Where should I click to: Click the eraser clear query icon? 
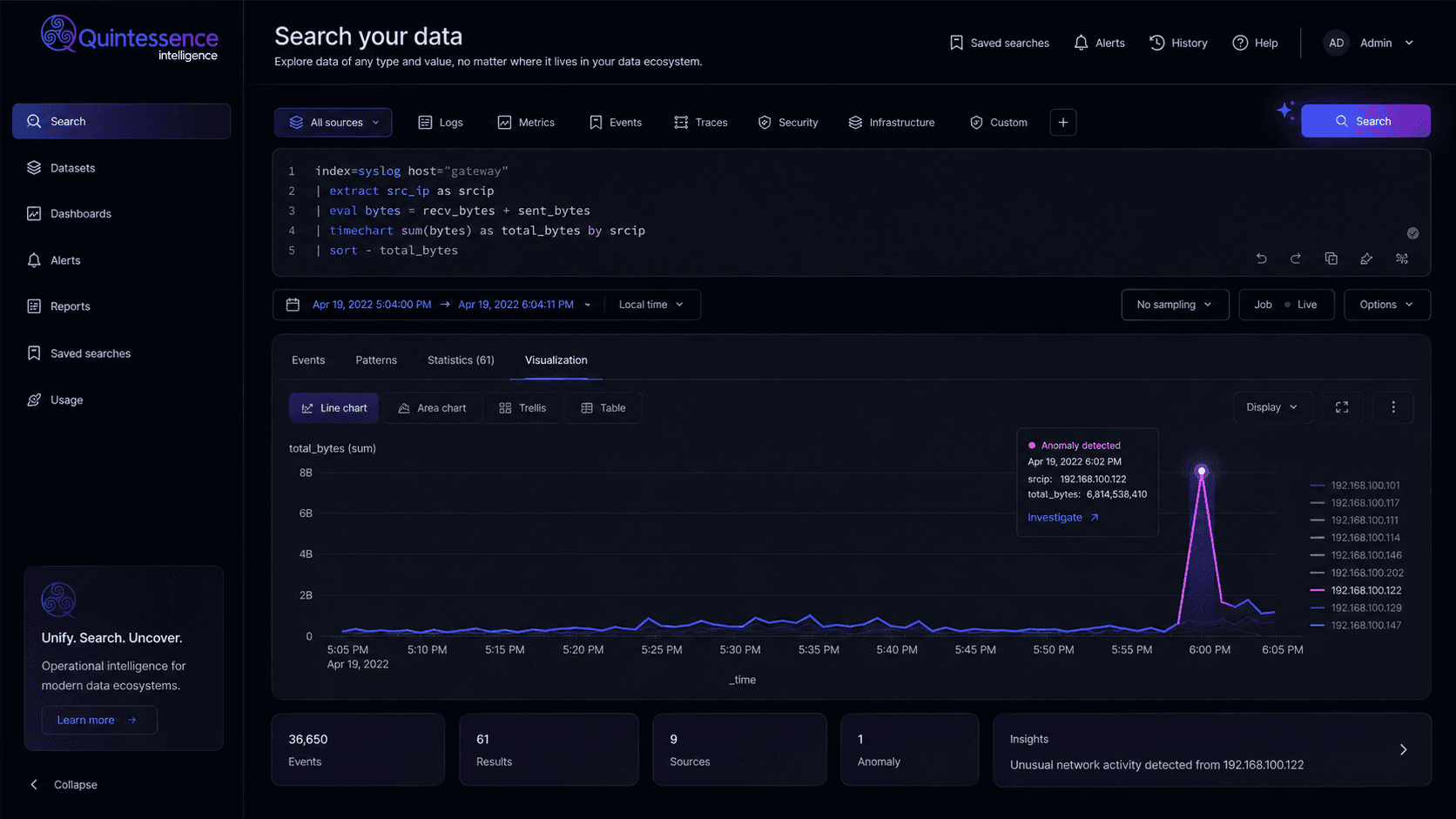1366,258
